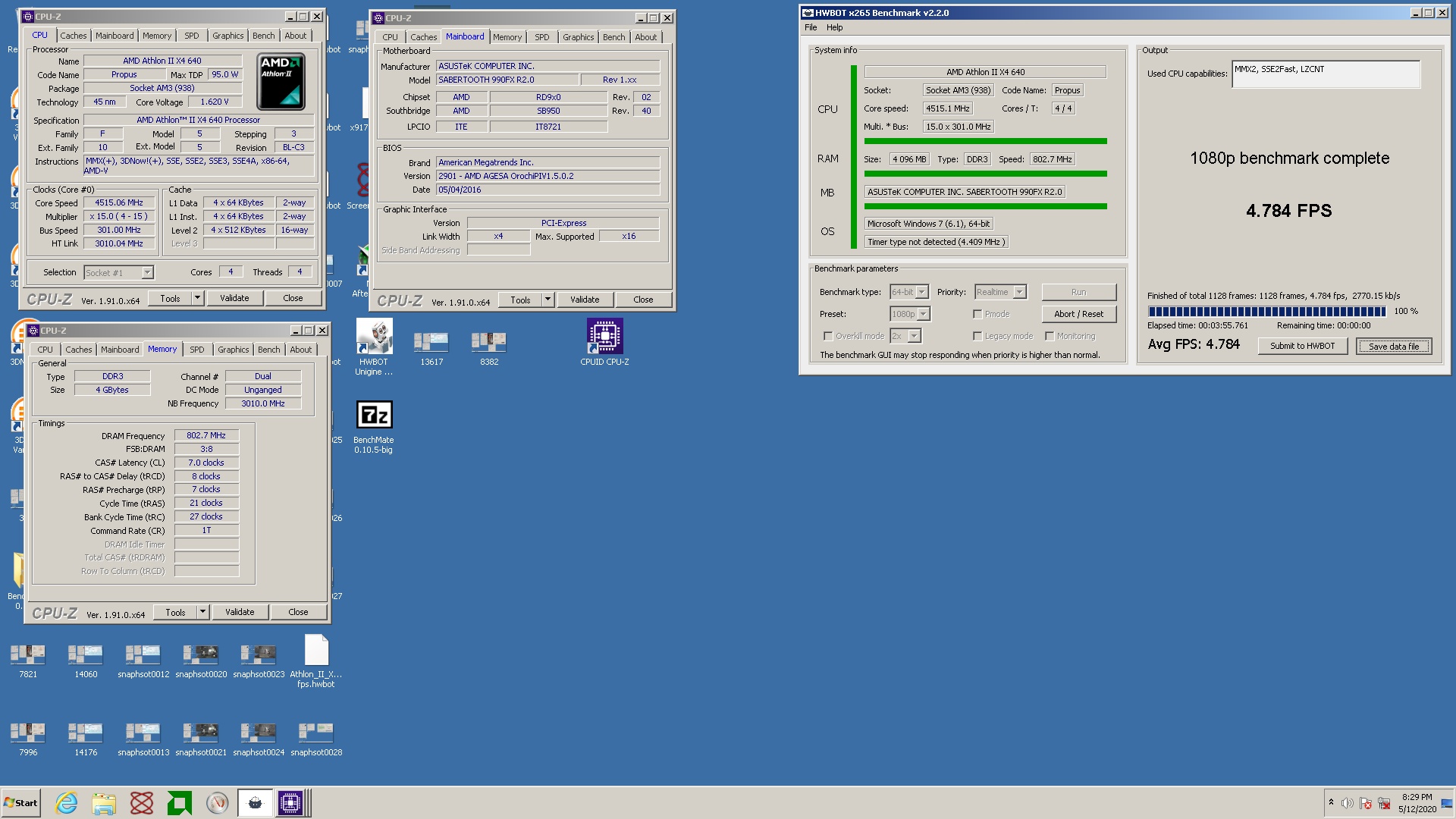1456x819 pixels.
Task: Open the HWBOT Unigine desktop shortcut
Action: coord(374,347)
